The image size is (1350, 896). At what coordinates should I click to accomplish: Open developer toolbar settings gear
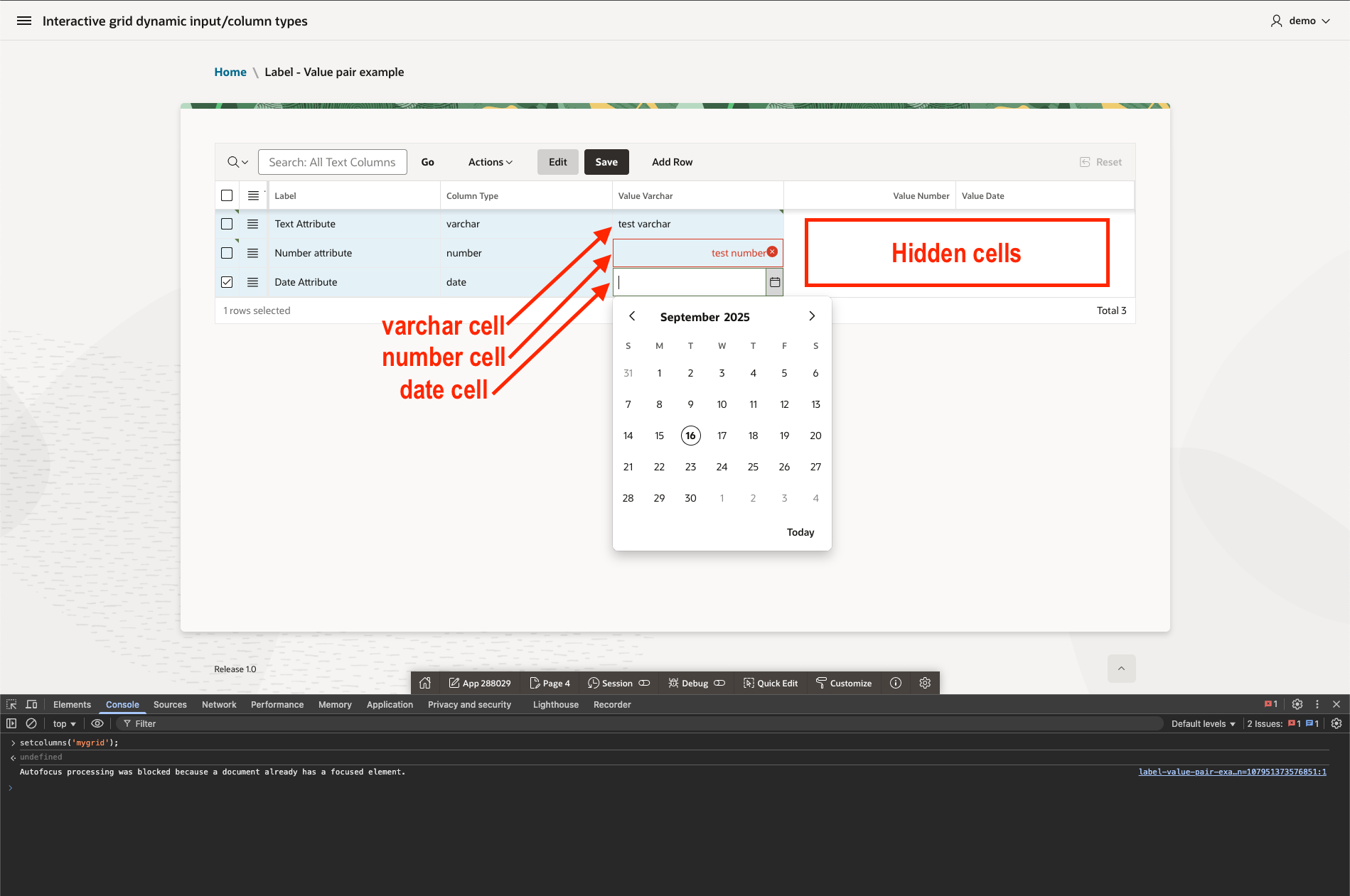[x=925, y=683]
